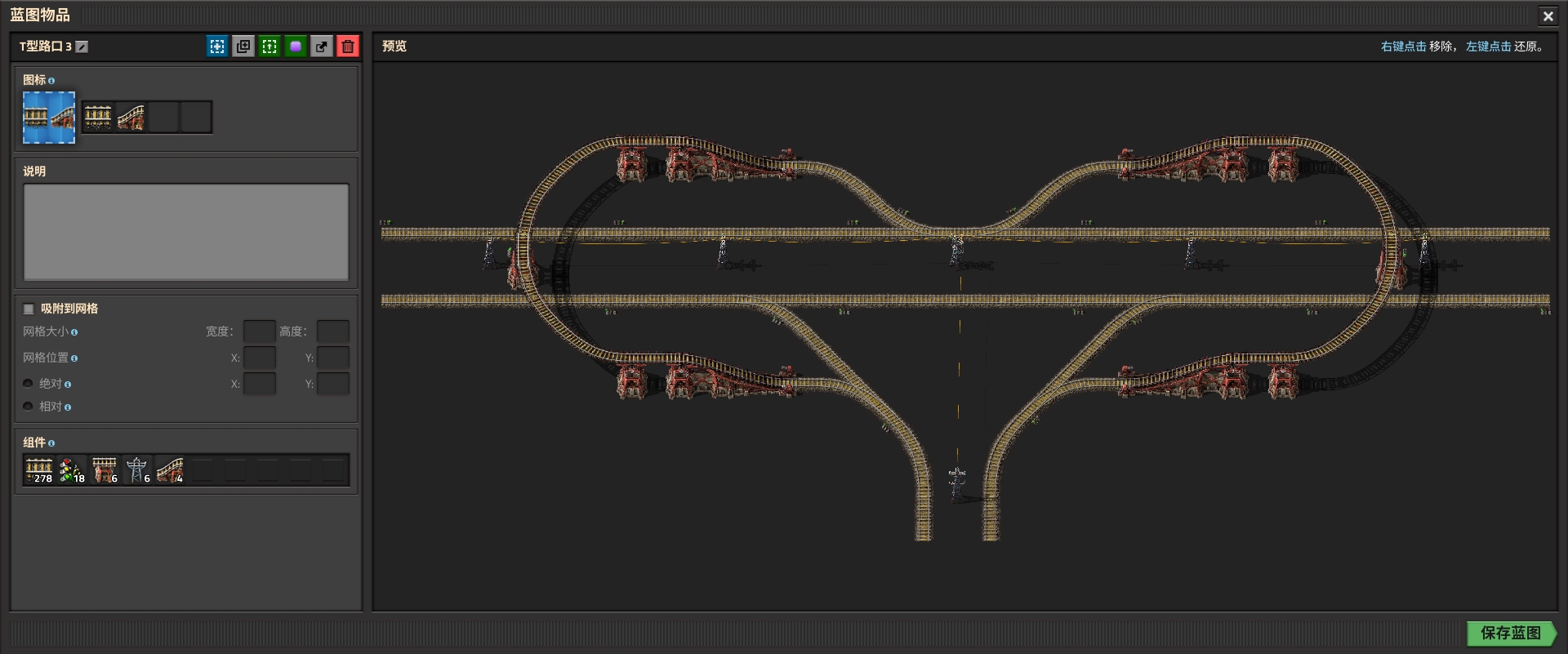This screenshot has width=1568, height=654.
Task: Select the second icon slot showing rail ramp
Action: coord(131,117)
